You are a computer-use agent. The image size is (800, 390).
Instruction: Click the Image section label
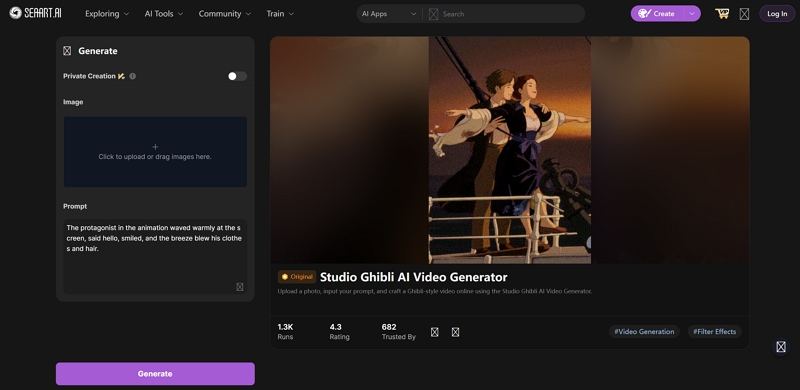coord(73,102)
